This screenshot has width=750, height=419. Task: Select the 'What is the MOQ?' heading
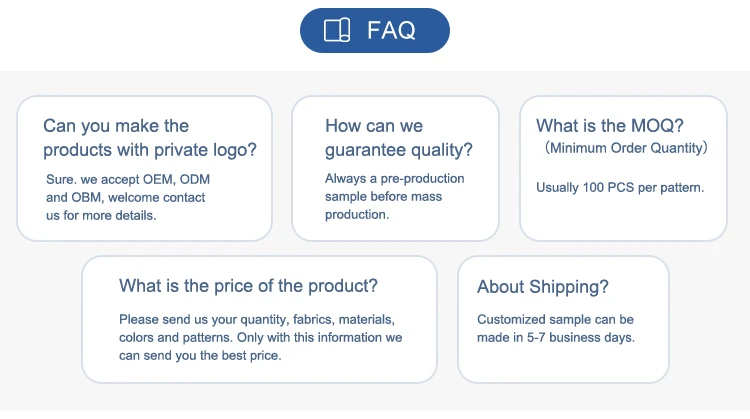point(609,126)
